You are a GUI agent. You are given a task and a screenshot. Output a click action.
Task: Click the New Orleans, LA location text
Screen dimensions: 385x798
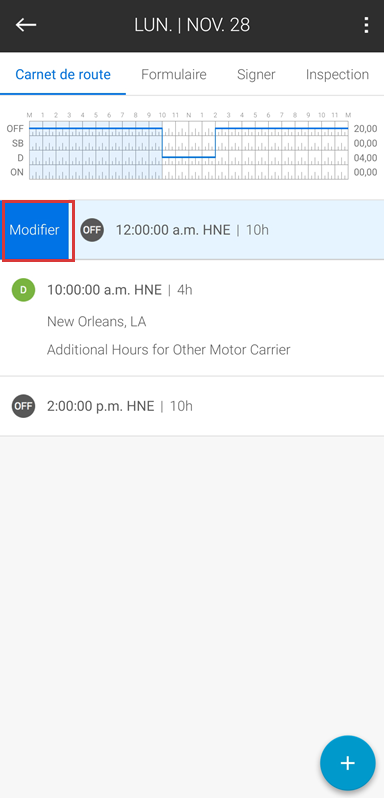[x=96, y=322]
